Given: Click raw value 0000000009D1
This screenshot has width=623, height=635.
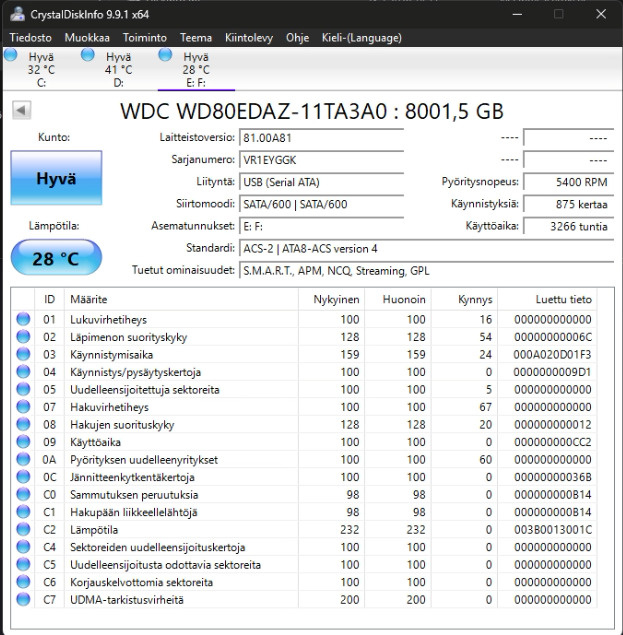Looking at the screenshot, I should point(552,372).
